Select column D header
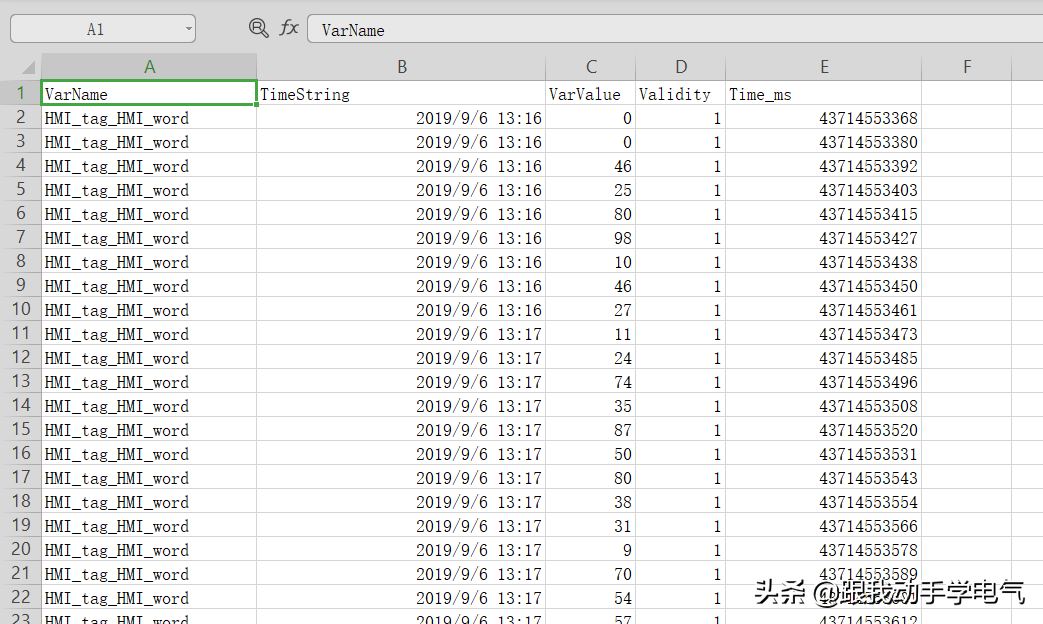The height and width of the screenshot is (624, 1043). pos(681,67)
